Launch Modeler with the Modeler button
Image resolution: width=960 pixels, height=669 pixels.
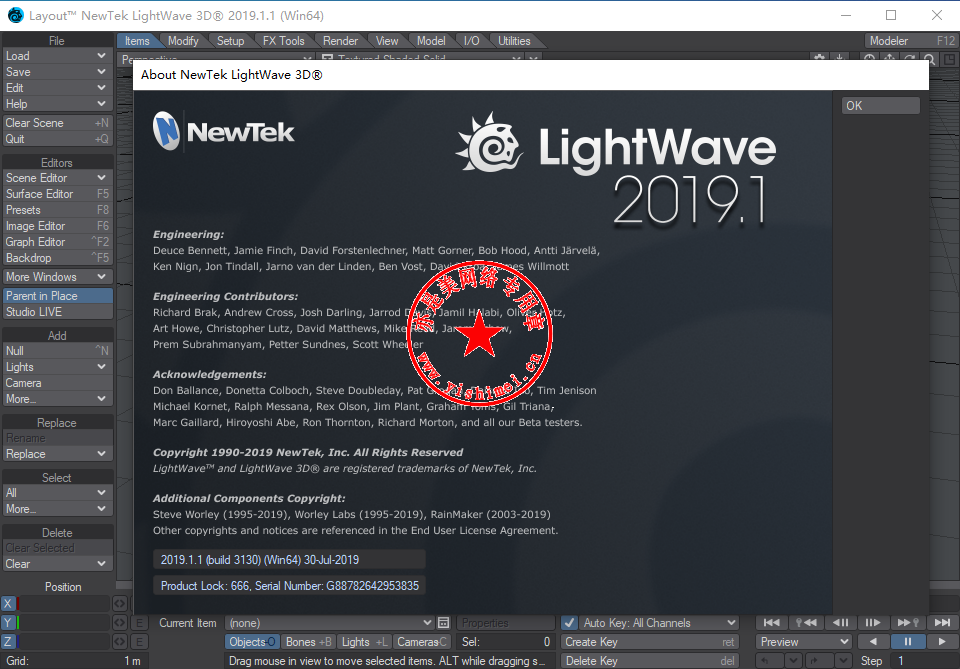click(x=912, y=40)
